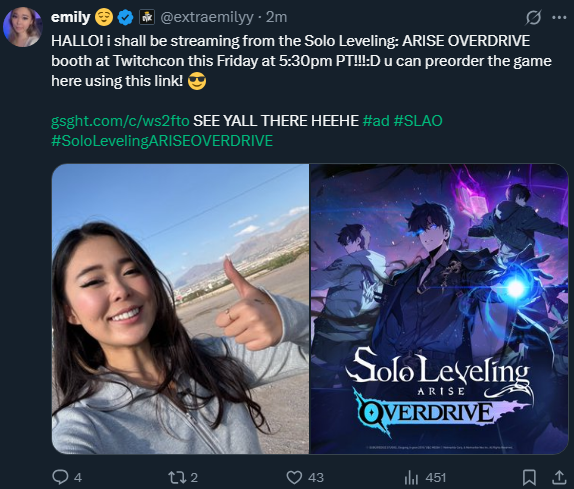This screenshot has width=574, height=489.
Task: Open the #ad hashtag
Action: coord(376,121)
